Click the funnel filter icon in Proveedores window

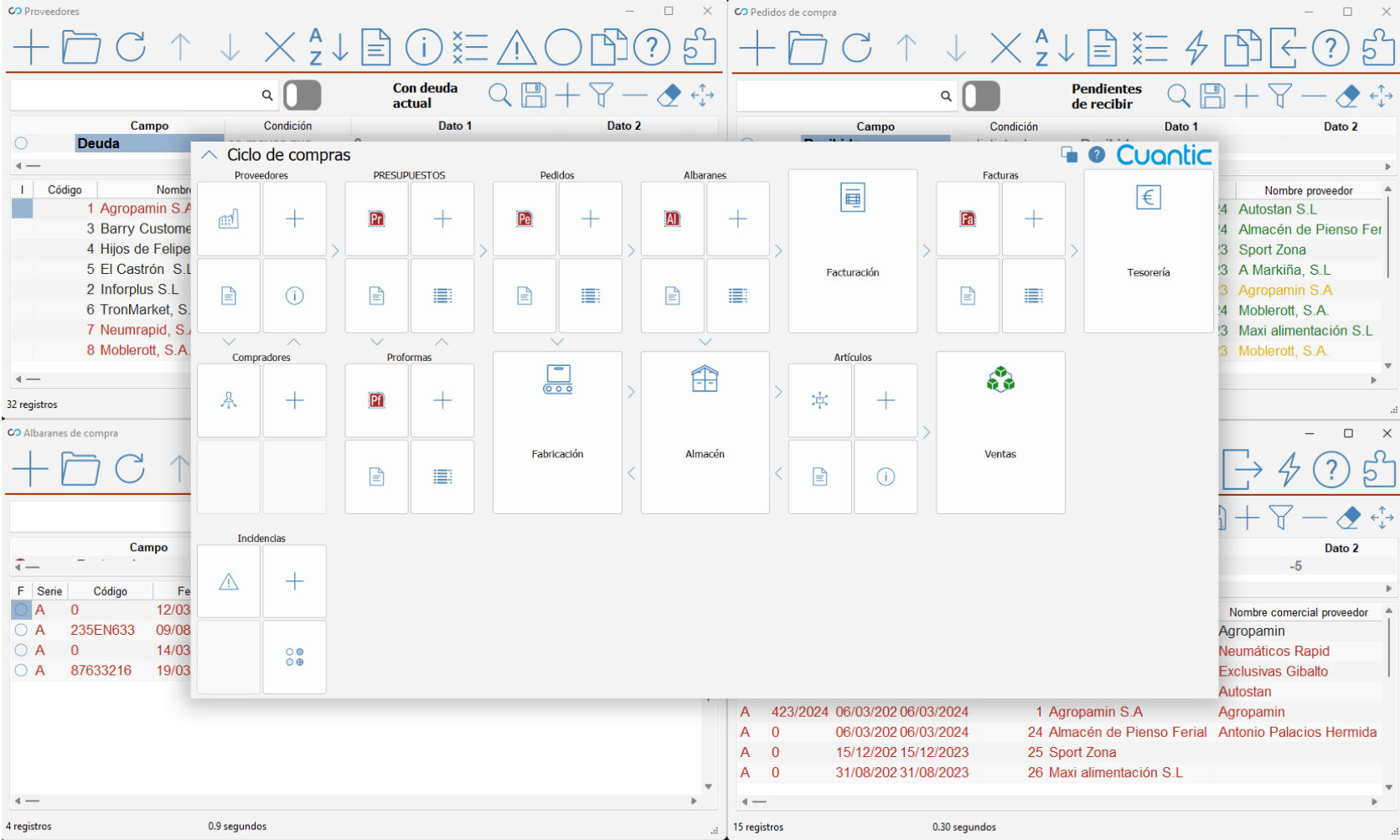[x=601, y=95]
